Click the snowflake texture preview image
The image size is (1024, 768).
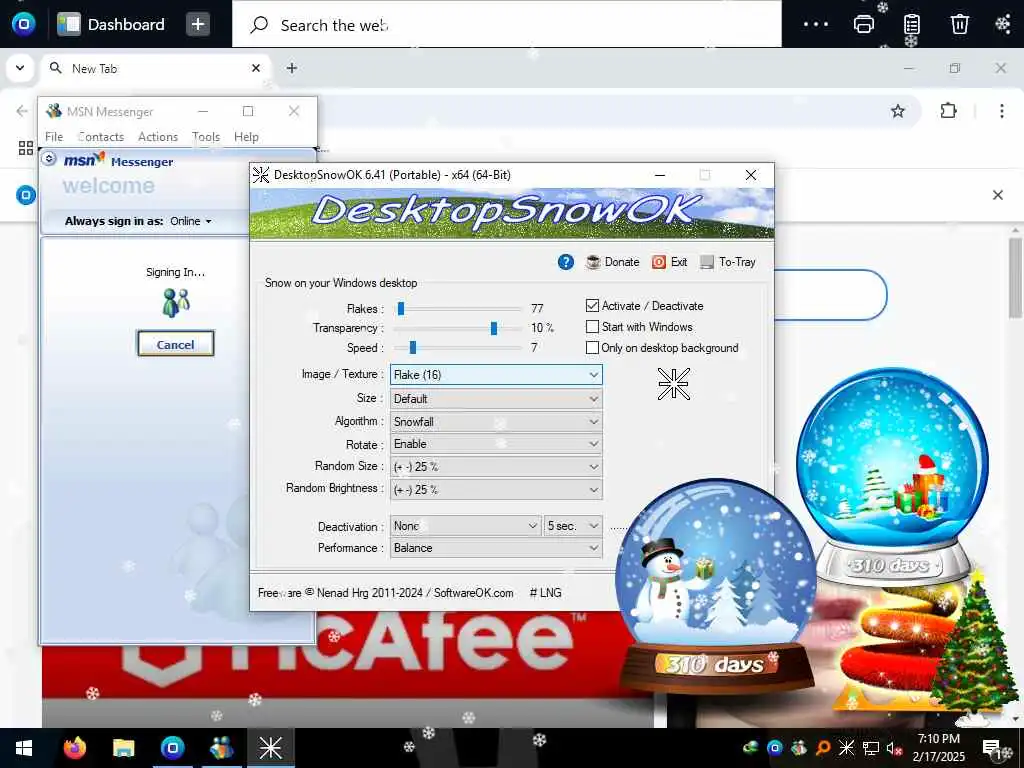[673, 383]
